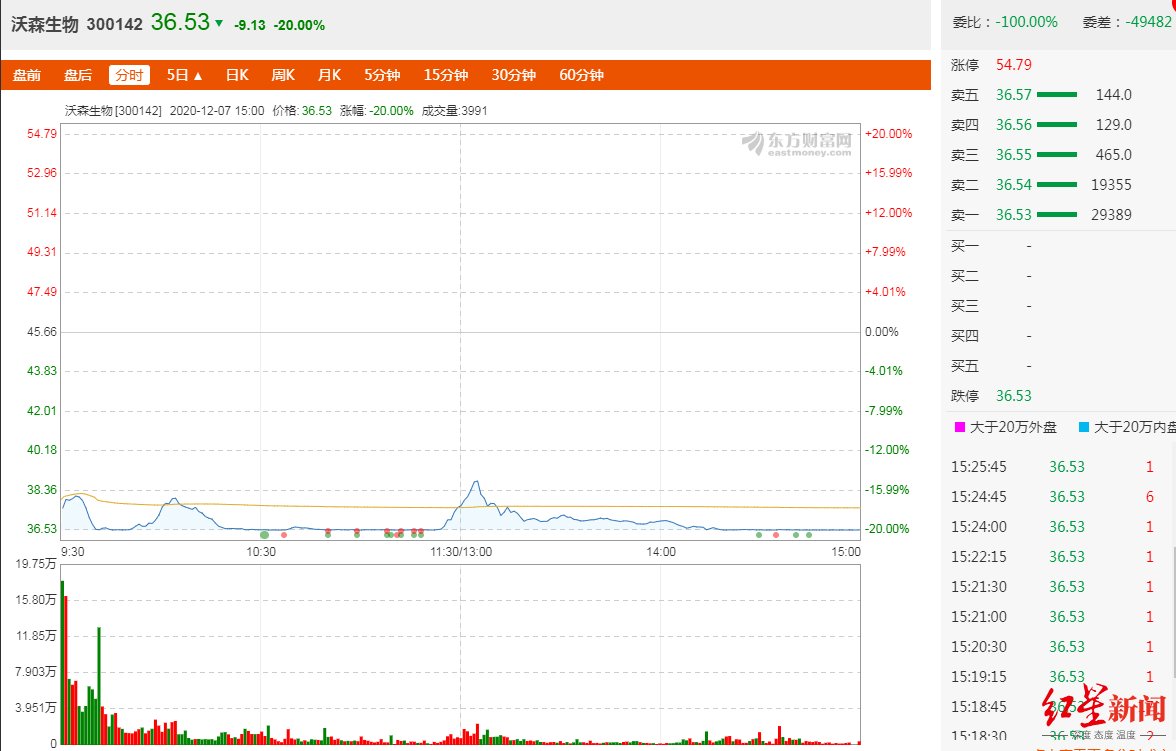This screenshot has width=1176, height=751.
Task: Click the 15分钟 interval tab
Action: [445, 75]
